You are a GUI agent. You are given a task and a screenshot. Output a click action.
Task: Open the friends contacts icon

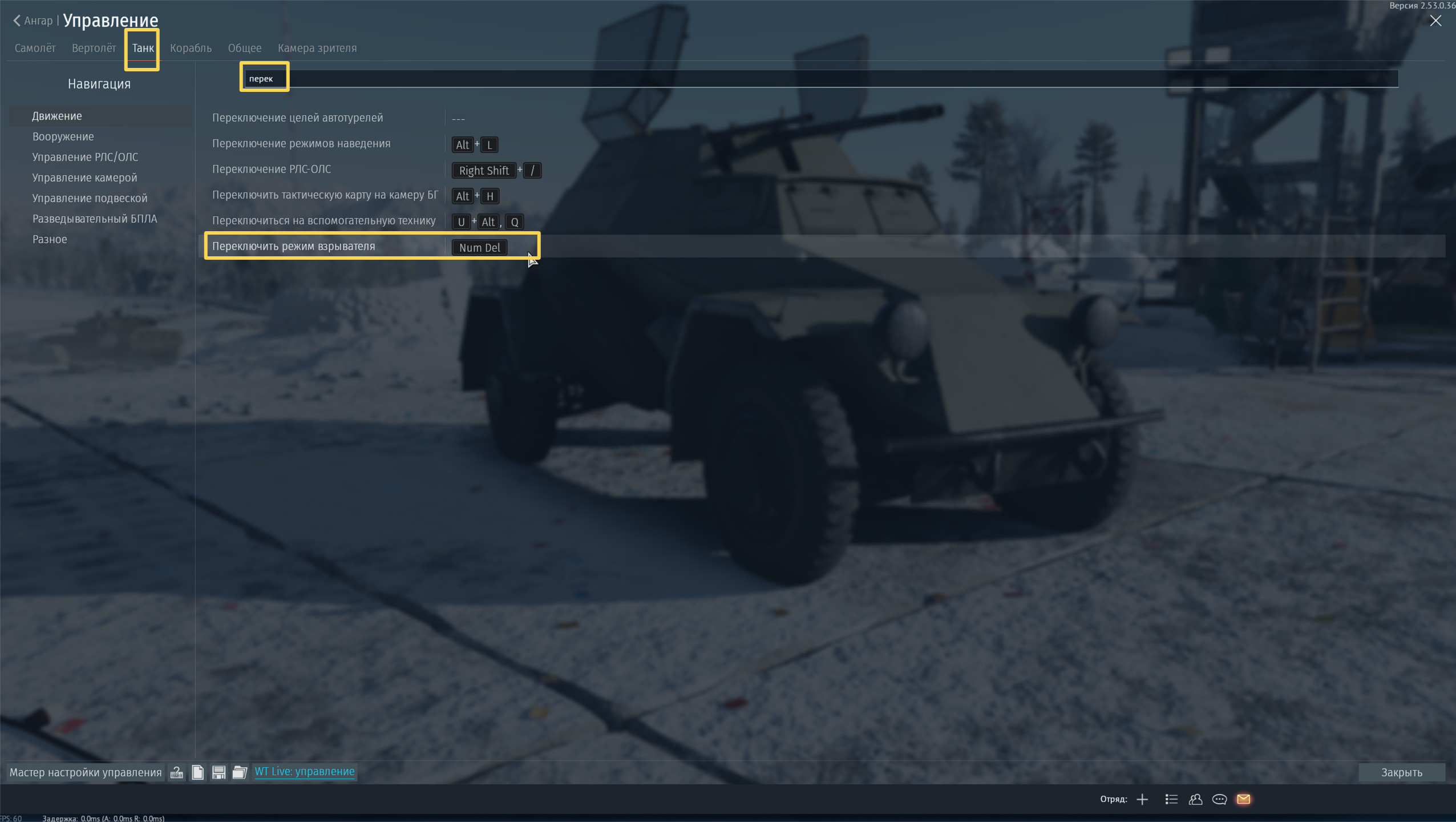[x=1195, y=799]
